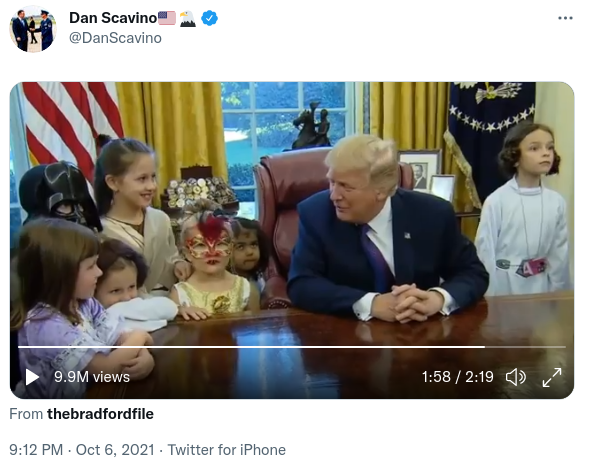
Task: Open the thebradfordfile source account link
Action: tap(100, 414)
